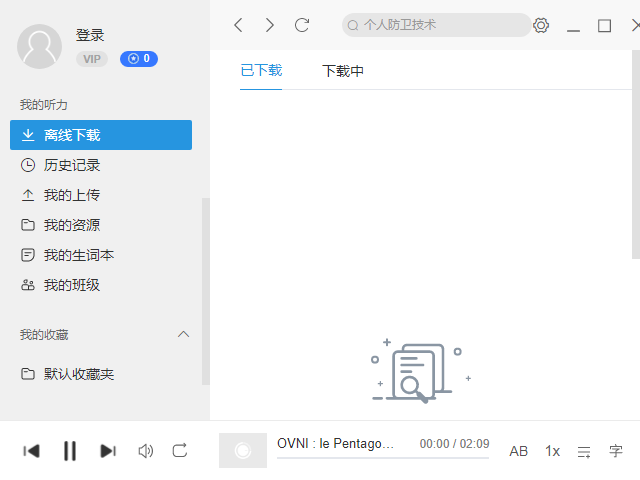Click the upload arrow icon beside 我的上传
Image resolution: width=640 pixels, height=480 pixels.
coord(28,195)
